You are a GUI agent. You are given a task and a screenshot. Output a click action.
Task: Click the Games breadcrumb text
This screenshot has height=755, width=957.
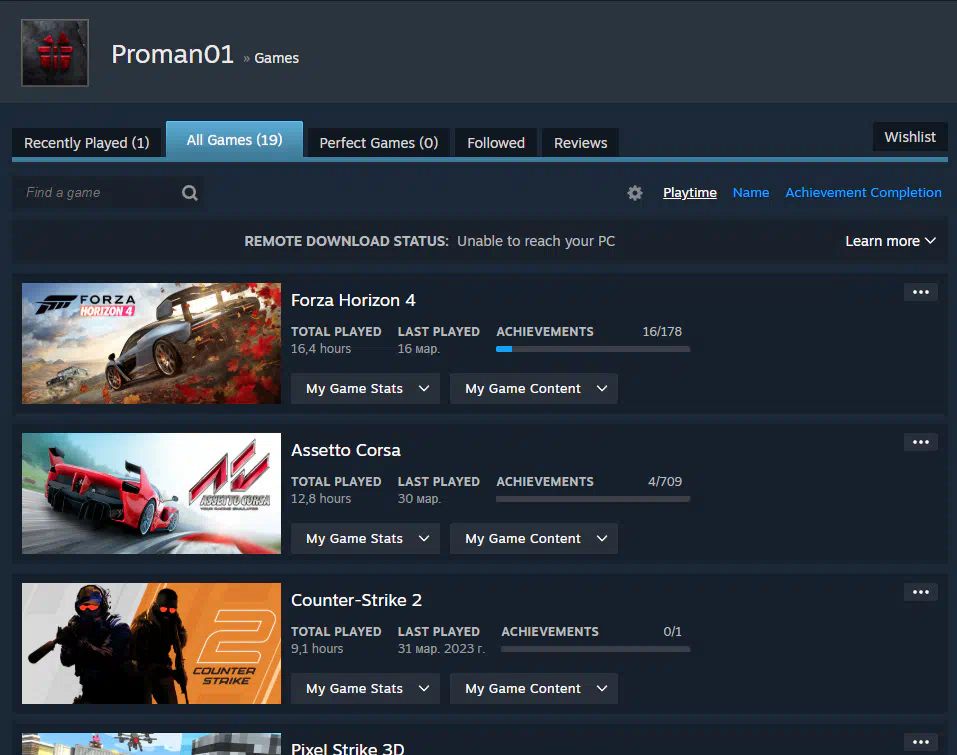click(x=276, y=58)
